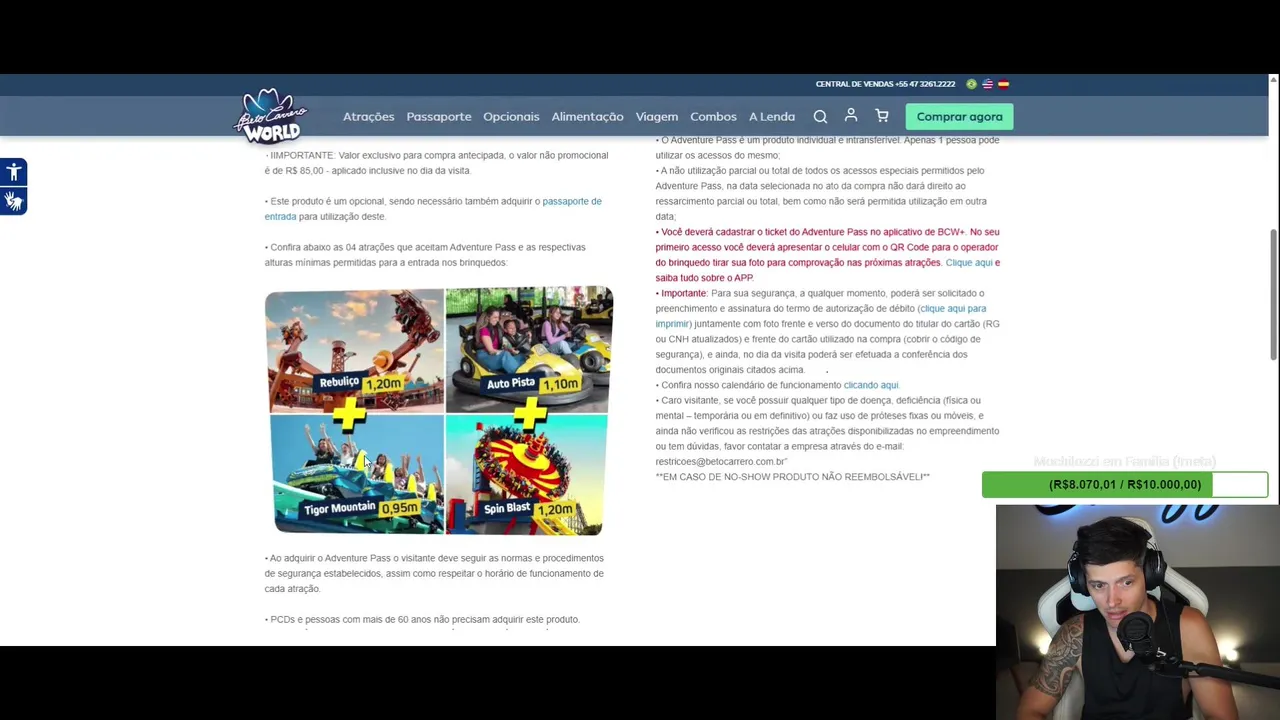The image size is (1280, 720).
Task: Open the Viagem menu
Action: (657, 117)
